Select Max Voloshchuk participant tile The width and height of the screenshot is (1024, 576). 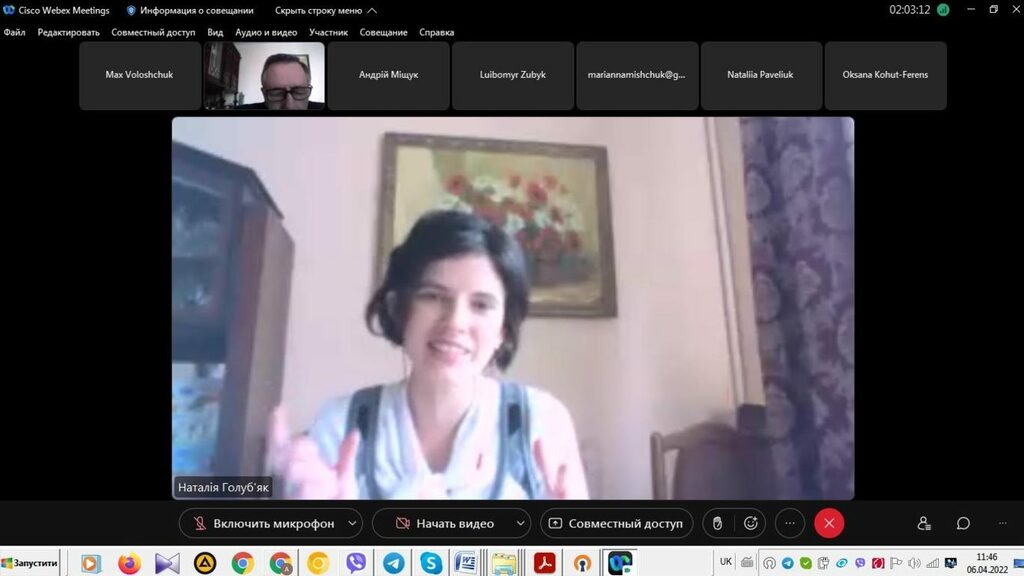point(139,75)
